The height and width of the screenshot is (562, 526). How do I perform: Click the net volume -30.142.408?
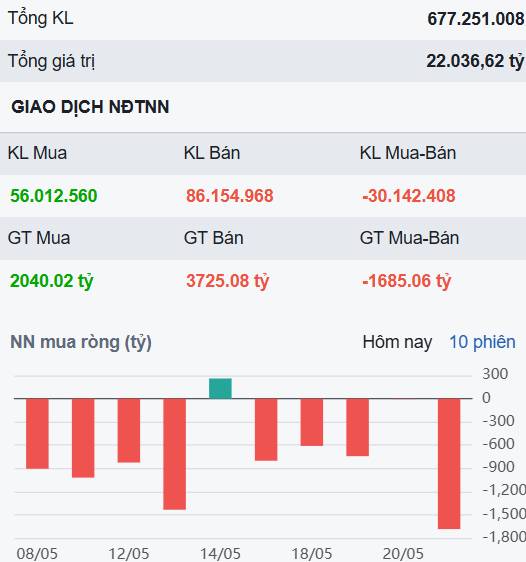[x=409, y=196]
